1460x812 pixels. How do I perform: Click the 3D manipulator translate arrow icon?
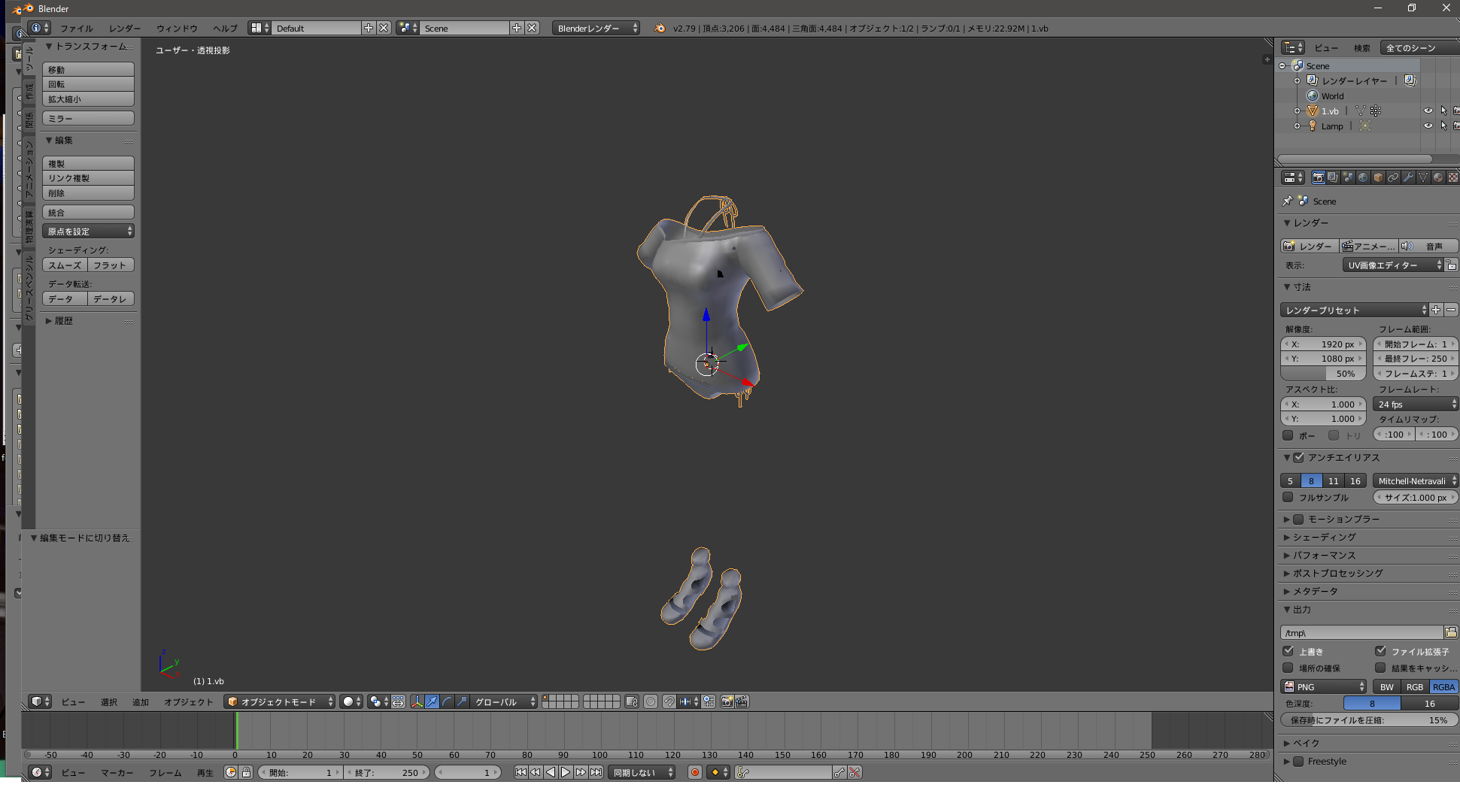[432, 701]
